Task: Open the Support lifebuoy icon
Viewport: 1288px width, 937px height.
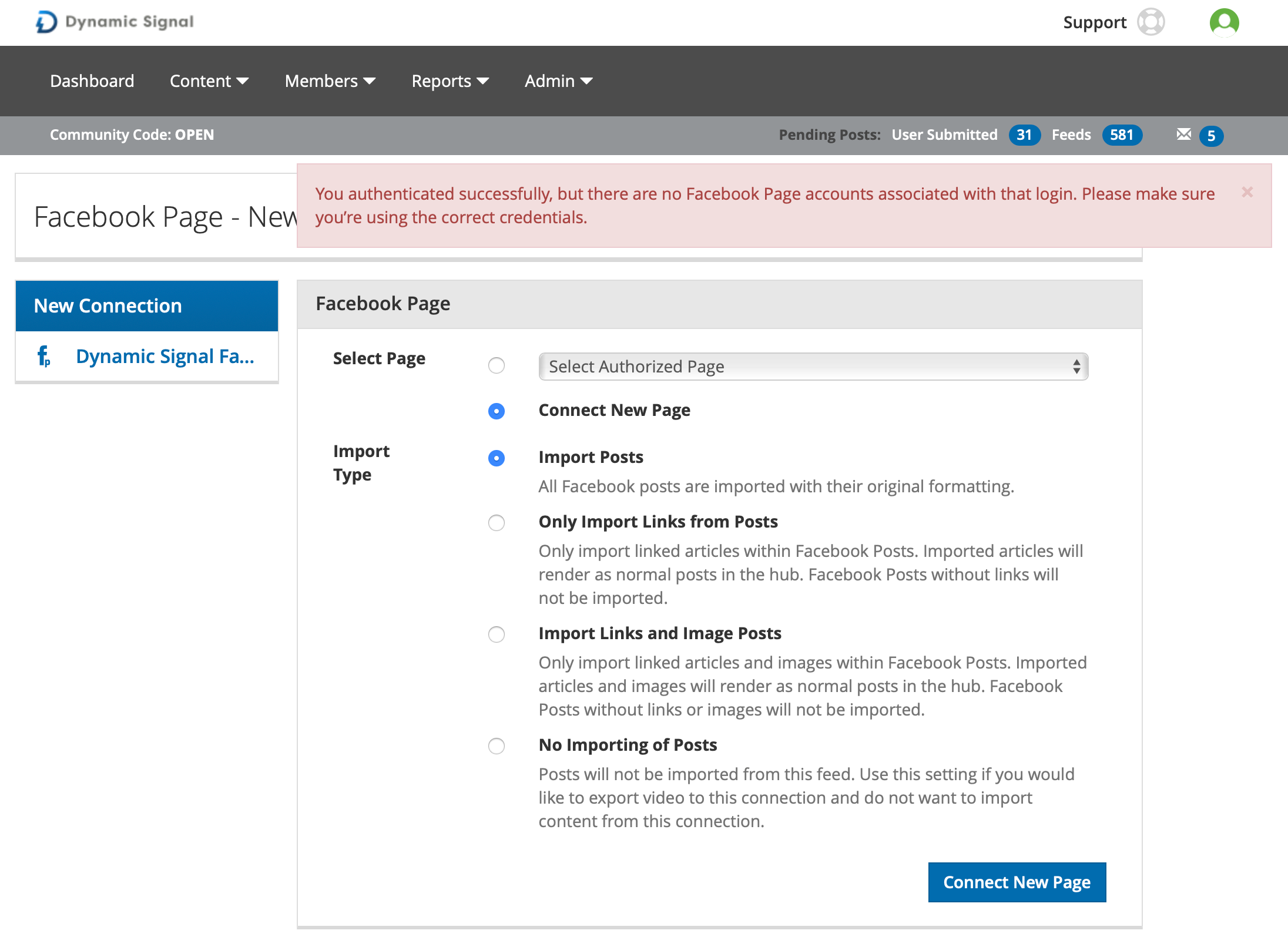Action: pyautogui.click(x=1151, y=22)
